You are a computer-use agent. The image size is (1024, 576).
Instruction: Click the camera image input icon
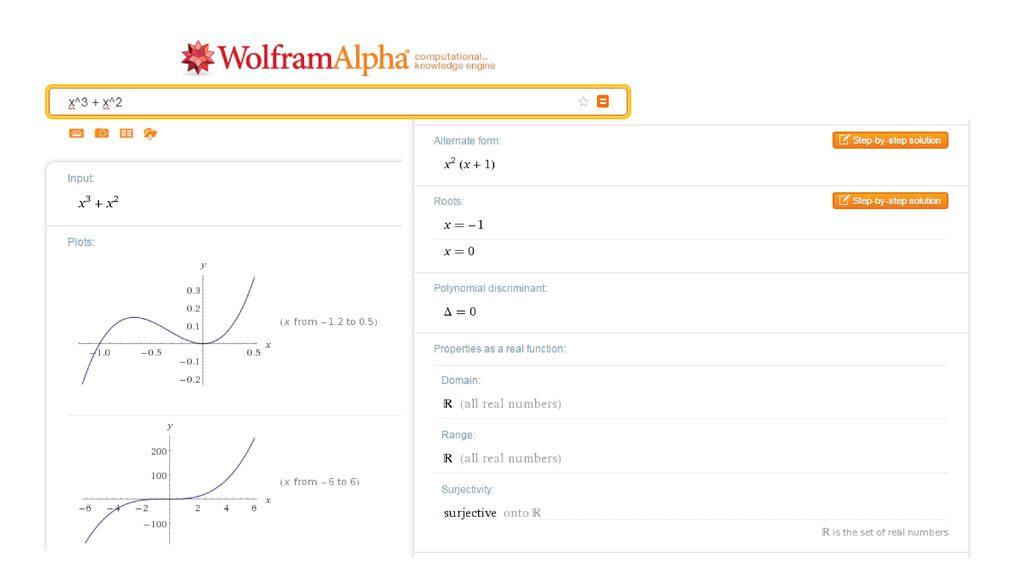coord(101,133)
